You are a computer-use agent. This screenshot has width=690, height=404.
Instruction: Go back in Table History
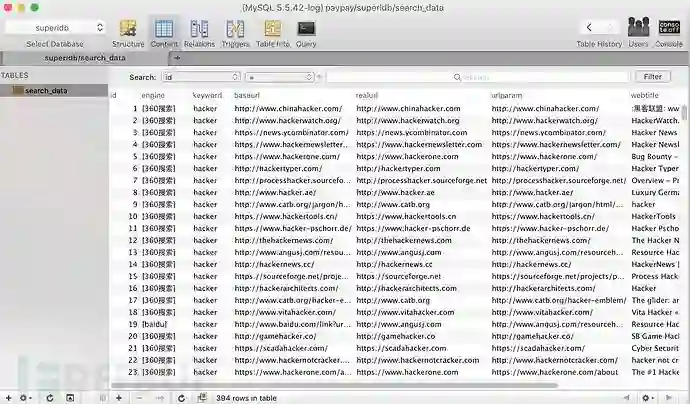(589, 27)
